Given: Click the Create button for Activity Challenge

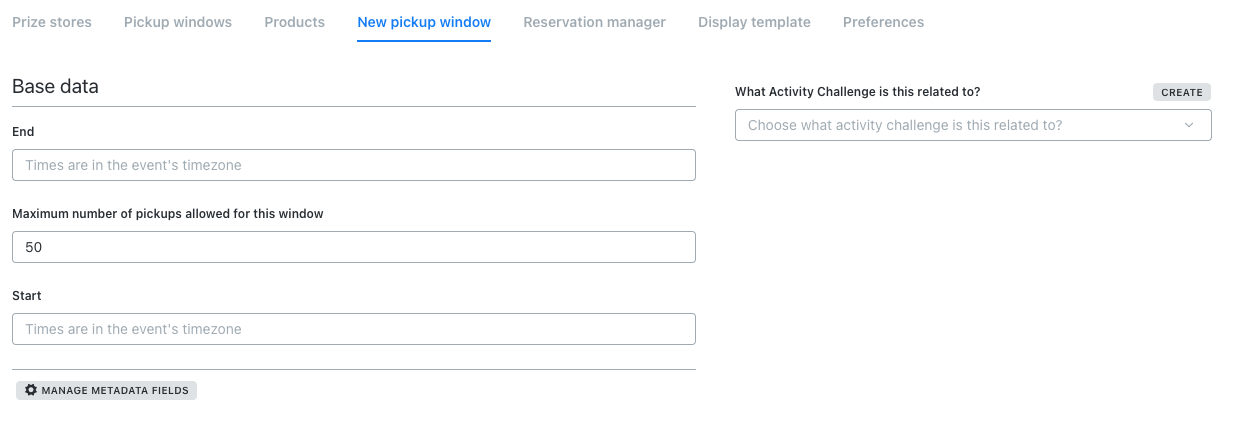Looking at the screenshot, I should (1181, 92).
